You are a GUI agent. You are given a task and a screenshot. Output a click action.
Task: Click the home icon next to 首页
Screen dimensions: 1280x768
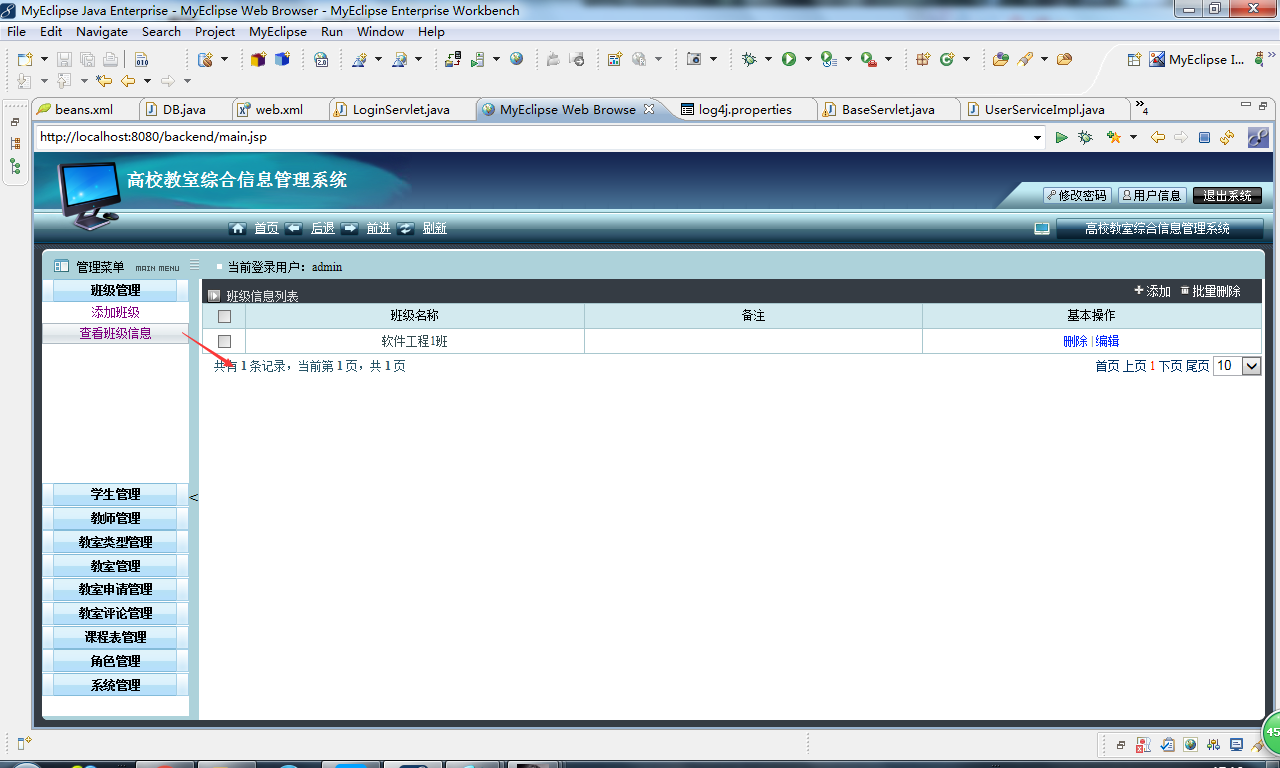(x=238, y=228)
